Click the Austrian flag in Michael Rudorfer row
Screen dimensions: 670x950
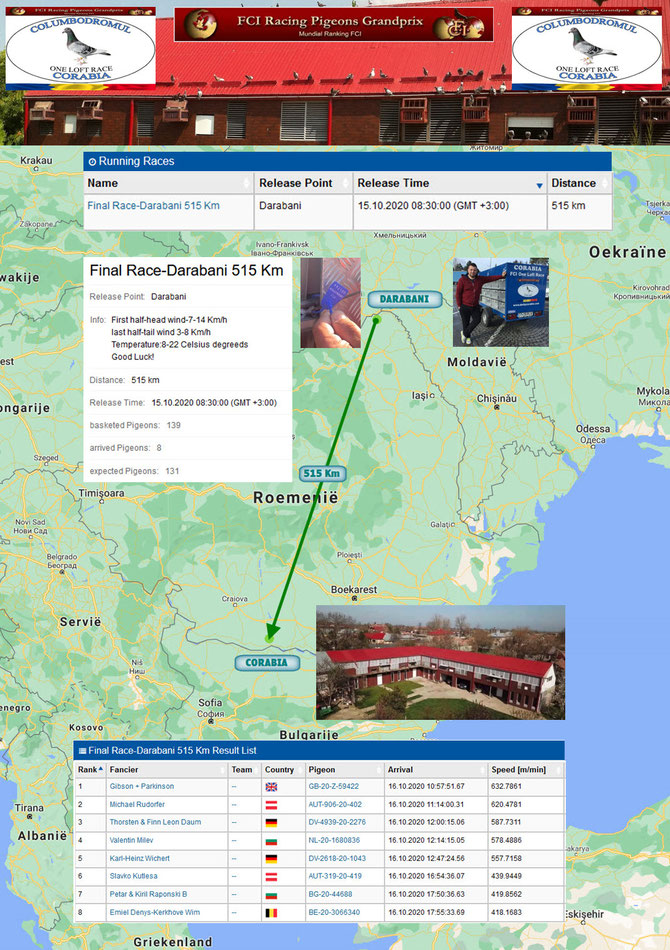click(271, 805)
